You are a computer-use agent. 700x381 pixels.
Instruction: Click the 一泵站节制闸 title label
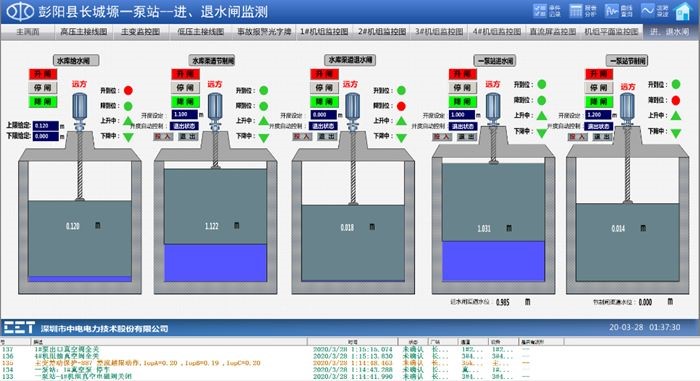coord(627,61)
